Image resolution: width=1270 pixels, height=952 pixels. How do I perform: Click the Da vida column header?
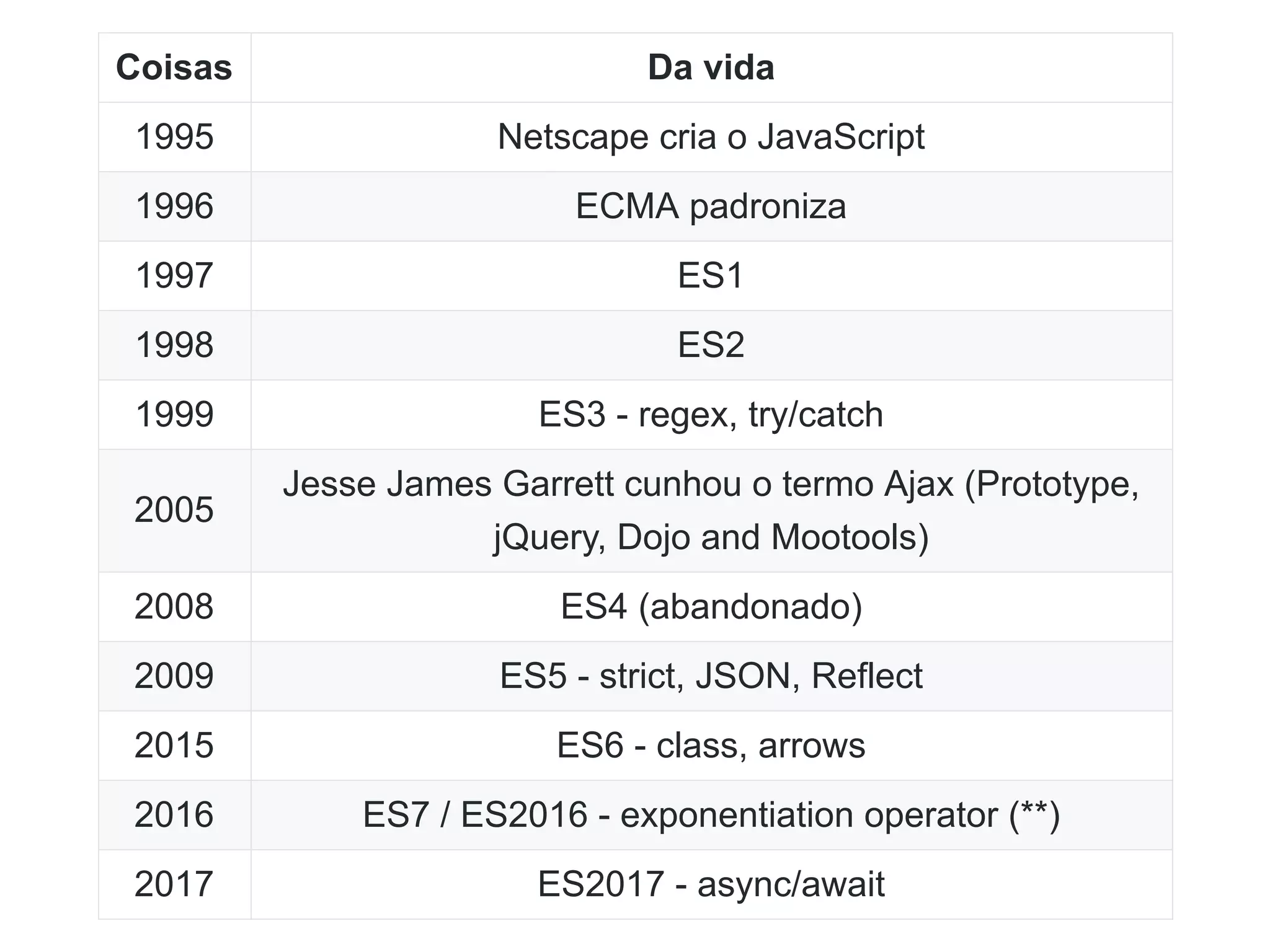tap(711, 68)
